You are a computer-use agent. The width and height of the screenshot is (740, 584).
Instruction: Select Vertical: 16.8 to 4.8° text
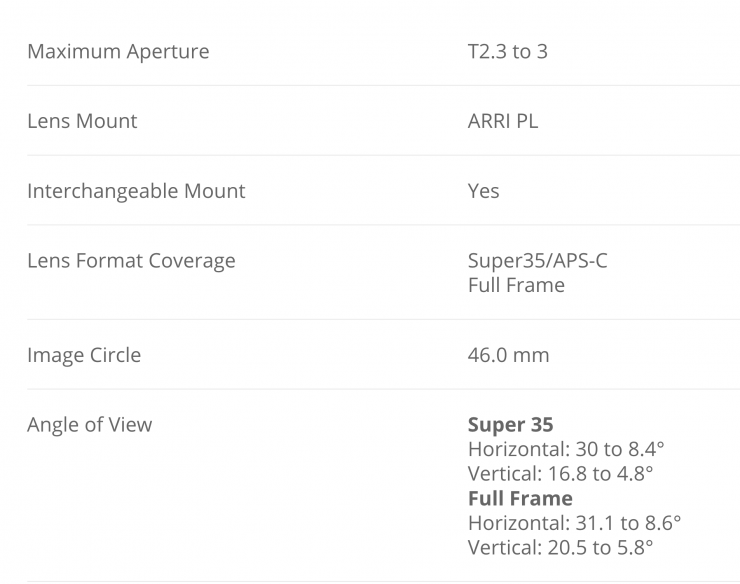pyautogui.click(x=560, y=473)
